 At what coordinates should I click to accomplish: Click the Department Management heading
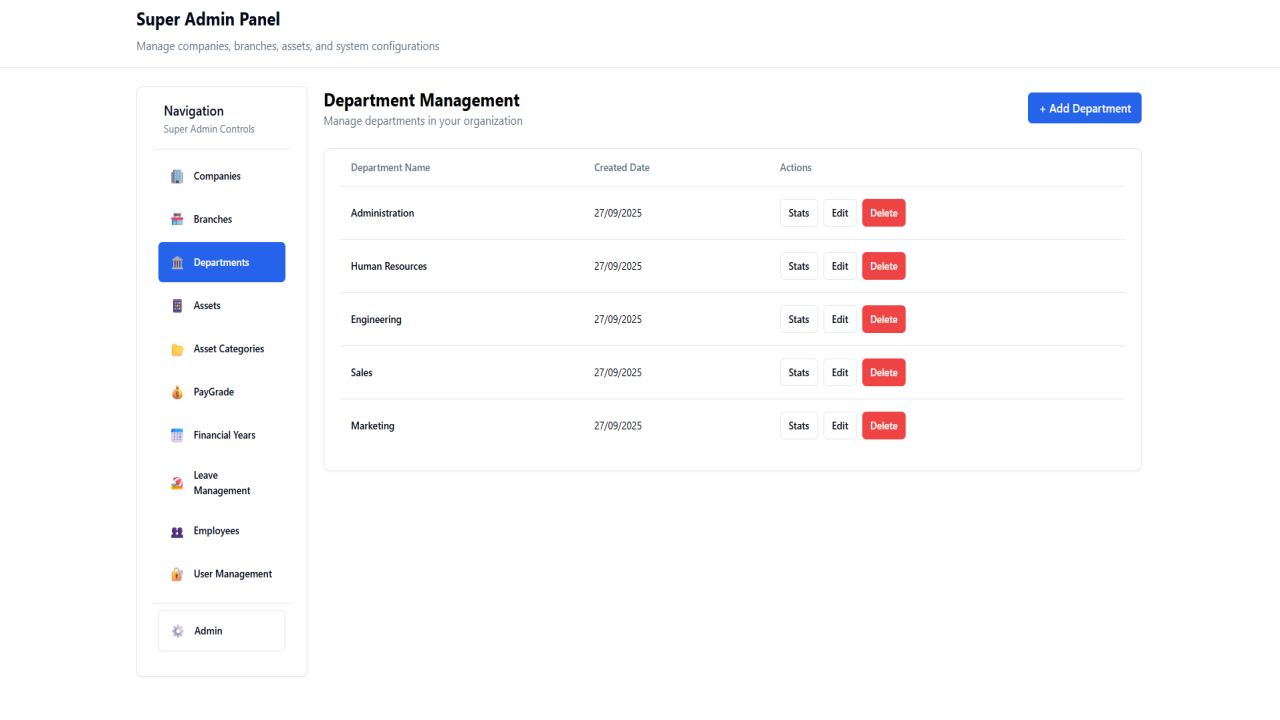coord(422,100)
